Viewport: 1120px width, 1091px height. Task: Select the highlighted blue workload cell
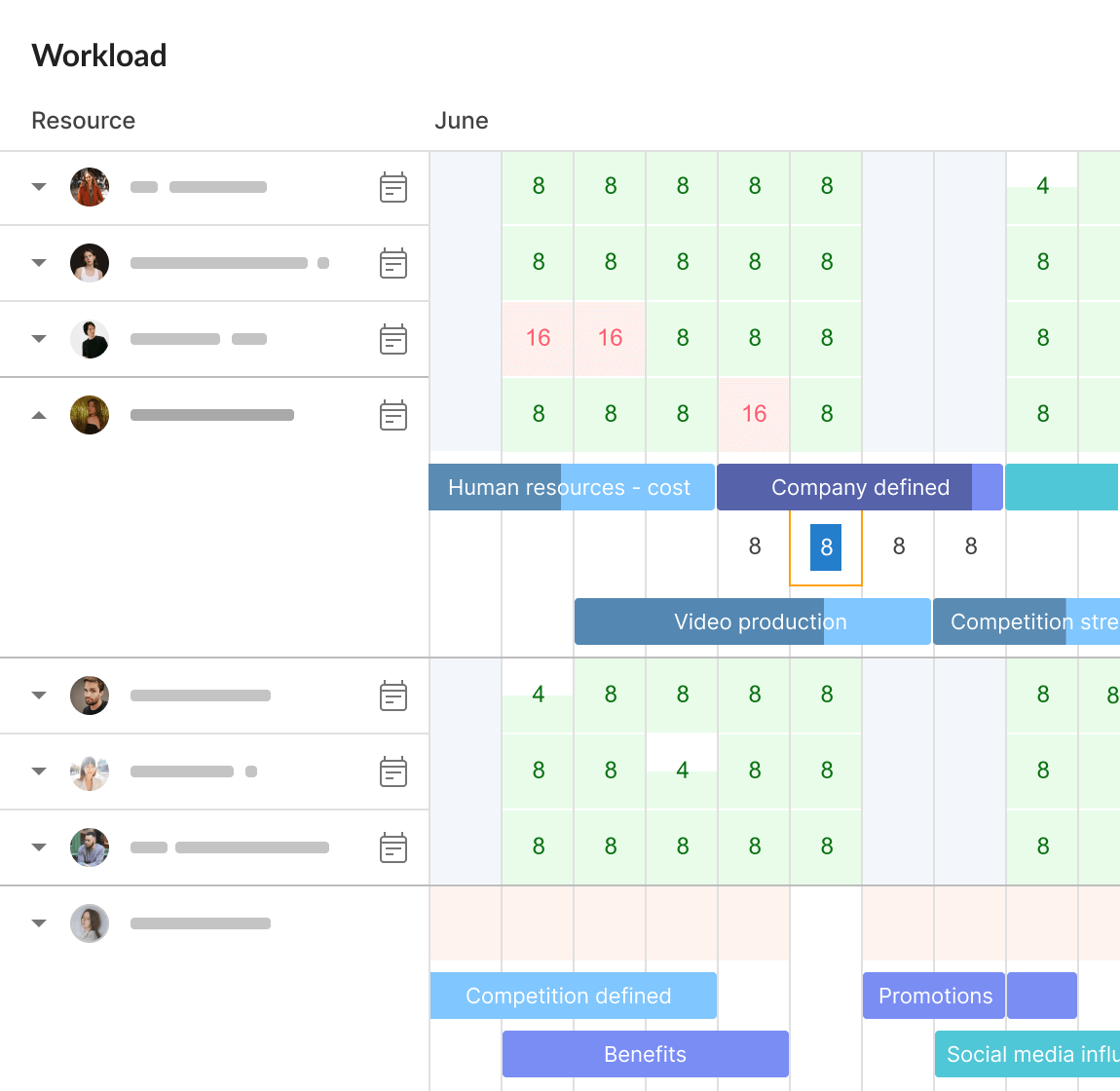pos(825,546)
